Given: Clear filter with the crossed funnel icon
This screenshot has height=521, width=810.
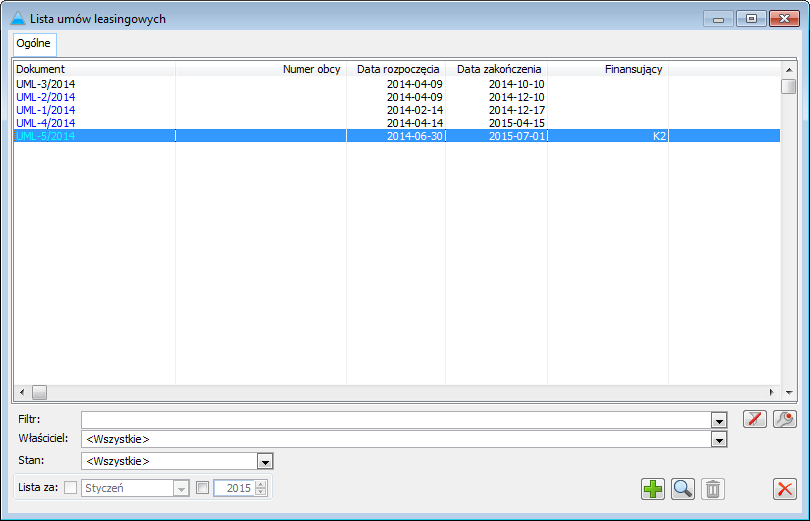Looking at the screenshot, I should pos(755,419).
